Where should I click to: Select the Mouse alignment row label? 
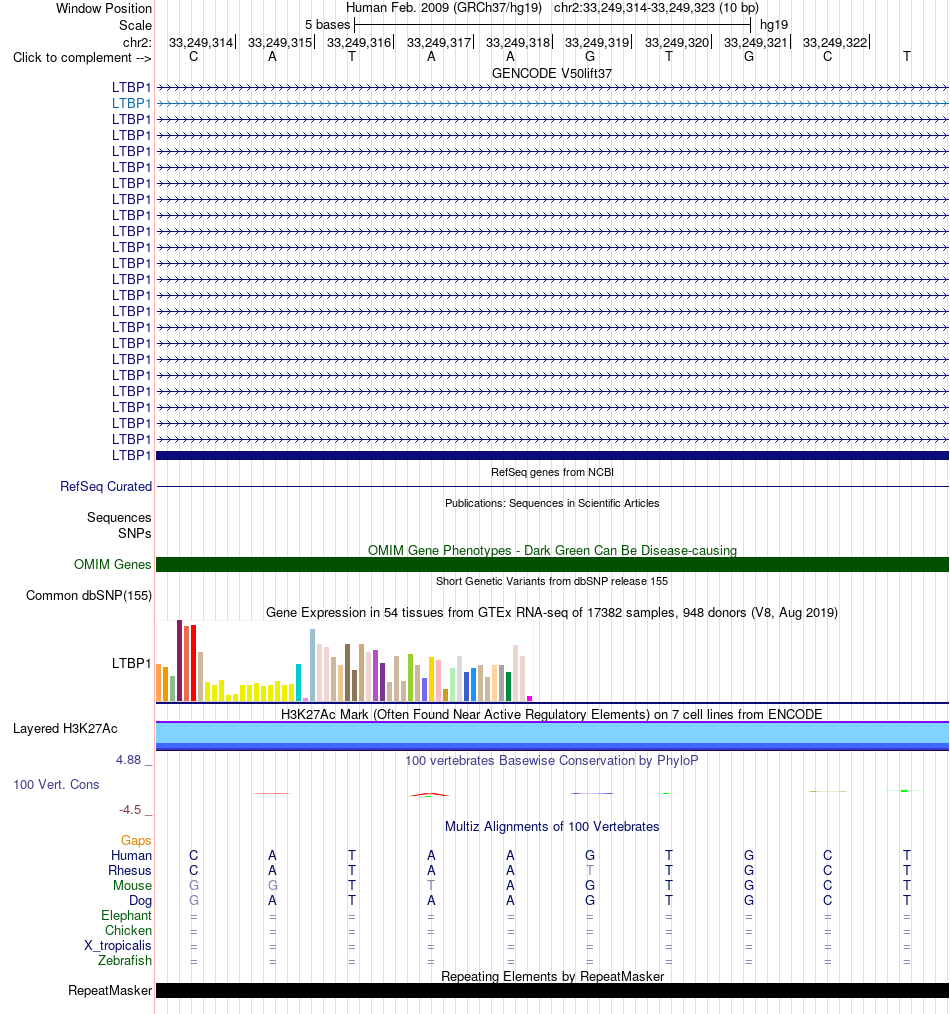tap(133, 885)
